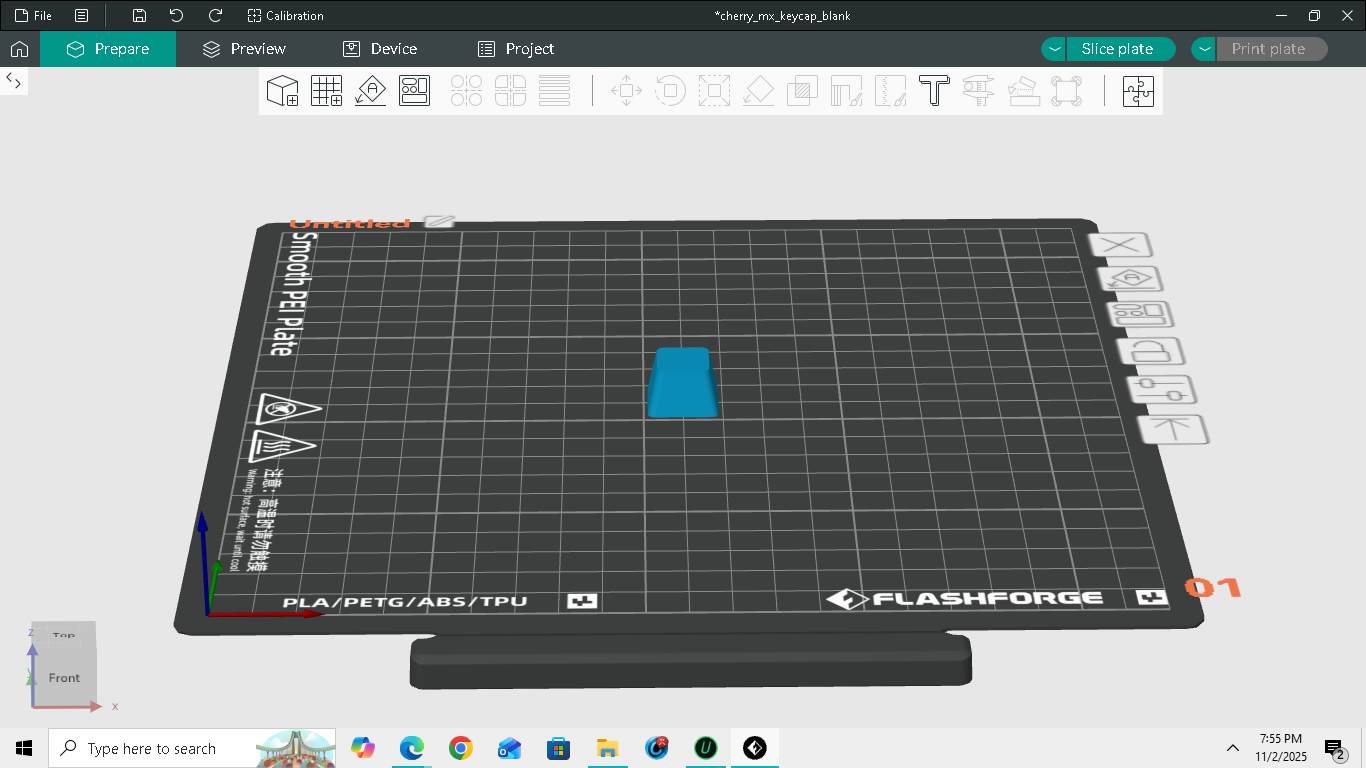Viewport: 1366px width, 768px height.
Task: Click the Windows search box
Action: 192,748
